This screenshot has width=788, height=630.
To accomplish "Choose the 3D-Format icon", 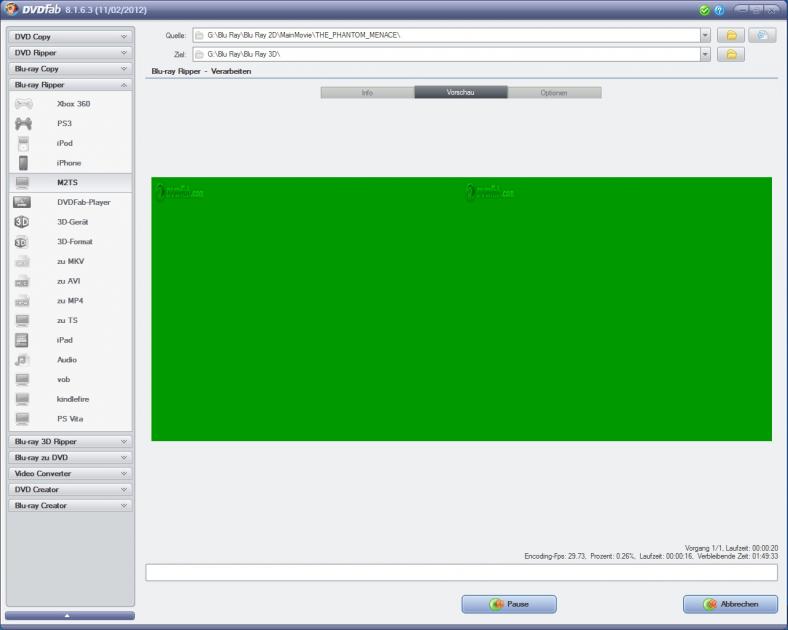I will click(21, 242).
